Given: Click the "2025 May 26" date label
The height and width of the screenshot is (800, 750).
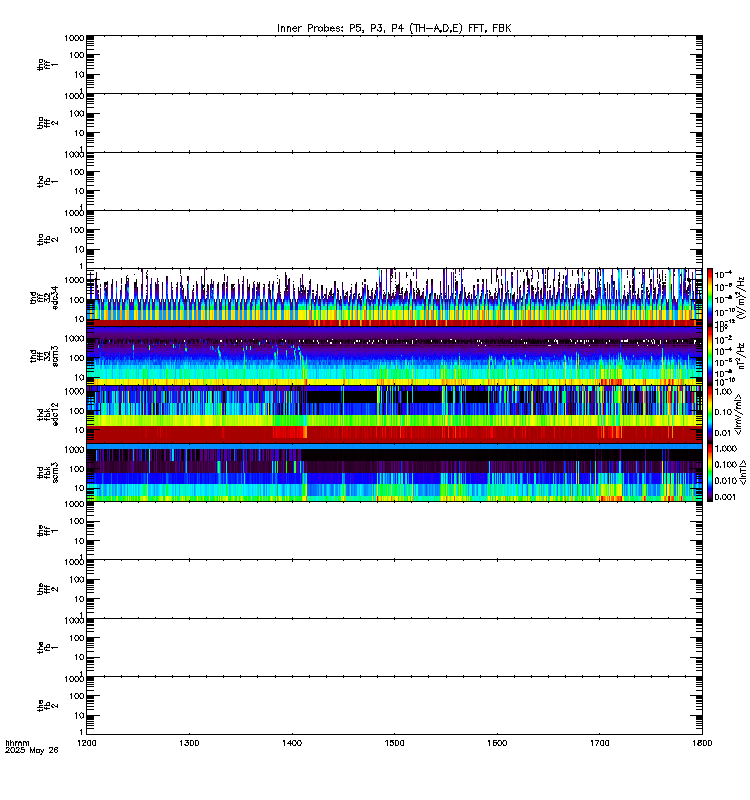Looking at the screenshot, I should pos(32,750).
